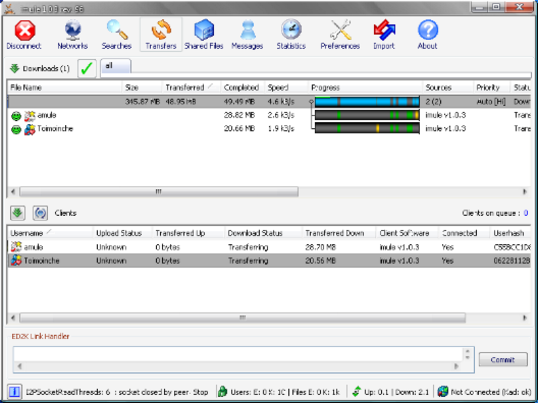This screenshot has height=403, width=538.
Task: Sort clients by Download Status column
Action: click(x=263, y=233)
